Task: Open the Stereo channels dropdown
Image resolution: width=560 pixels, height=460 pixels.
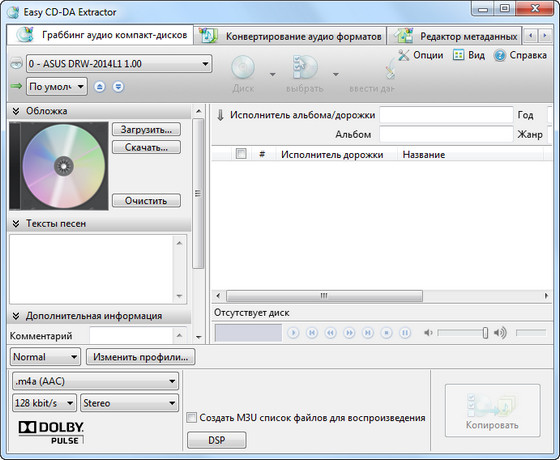Action: point(129,403)
